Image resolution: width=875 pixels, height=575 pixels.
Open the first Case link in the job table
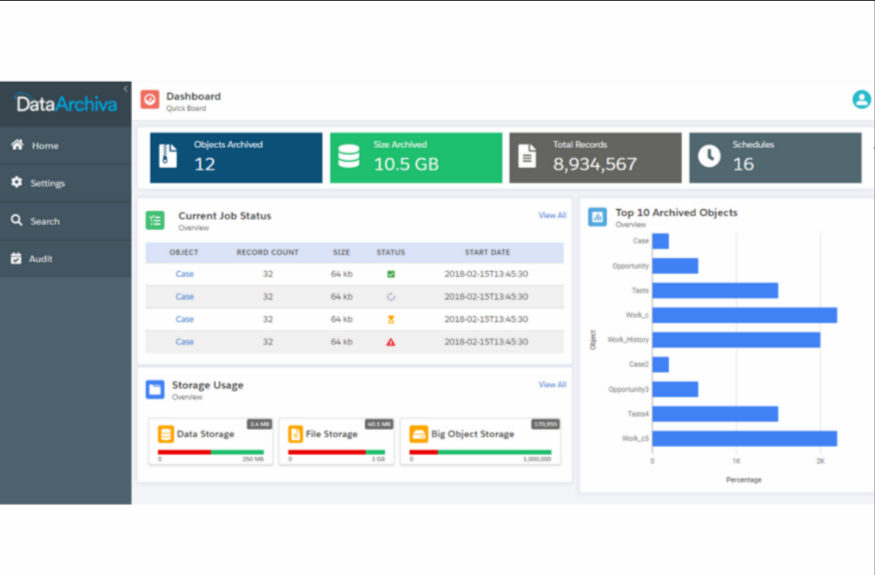coord(185,274)
